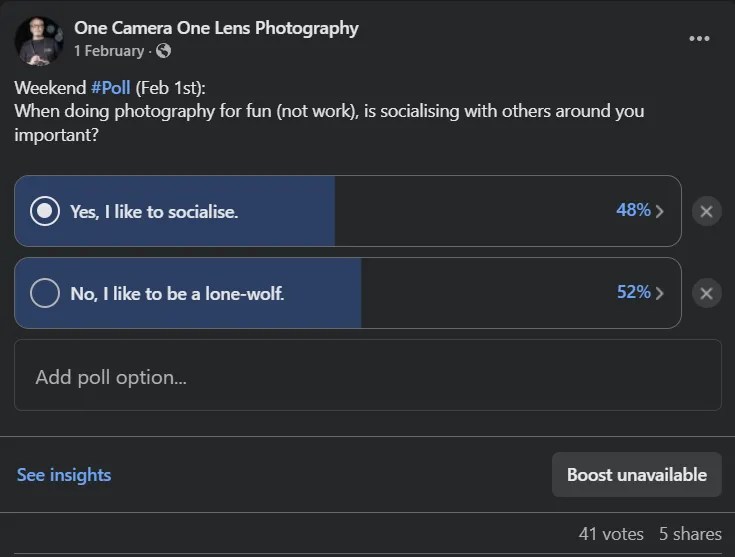This screenshot has width=735, height=557.
Task: Click the '1 February' post timestamp
Action: point(109,51)
